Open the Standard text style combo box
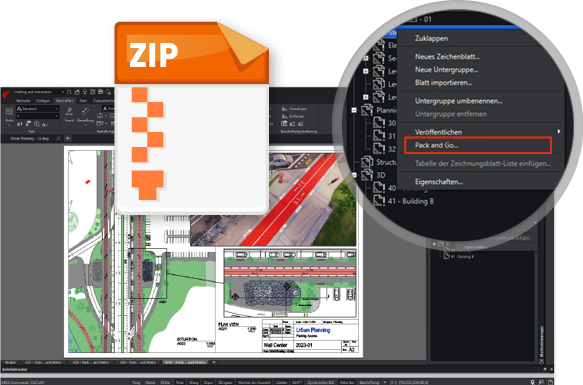The width and height of the screenshot is (583, 385). [x=38, y=109]
